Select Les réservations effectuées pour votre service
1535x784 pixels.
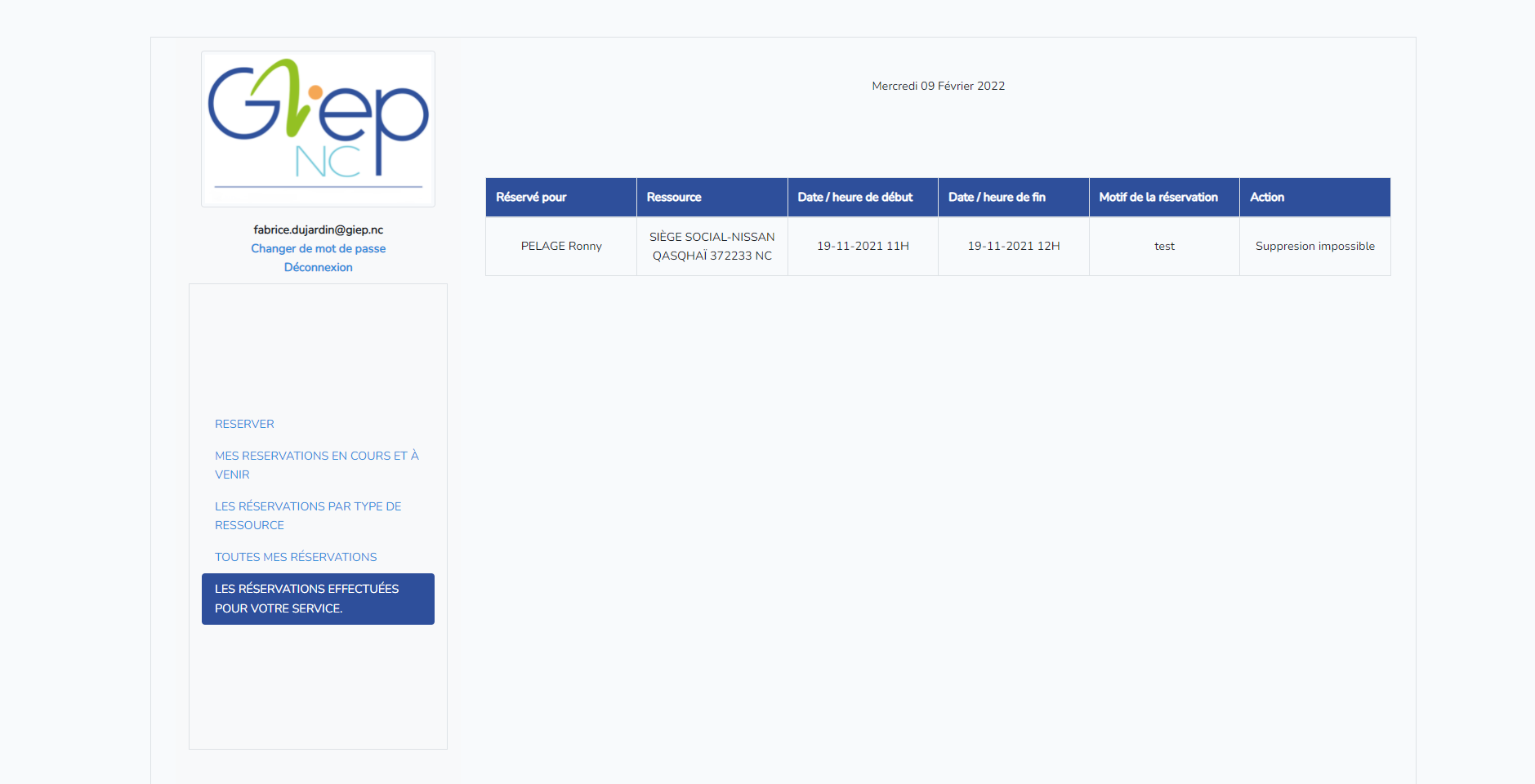click(x=318, y=599)
